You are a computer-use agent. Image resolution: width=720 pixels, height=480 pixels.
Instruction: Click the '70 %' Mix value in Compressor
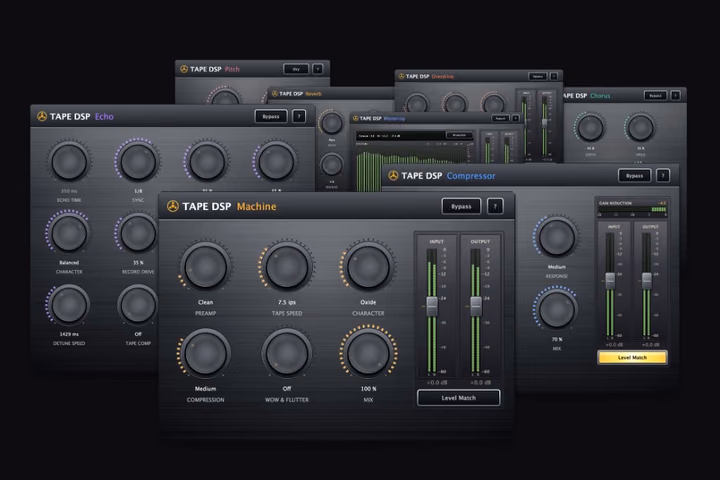[x=557, y=339]
